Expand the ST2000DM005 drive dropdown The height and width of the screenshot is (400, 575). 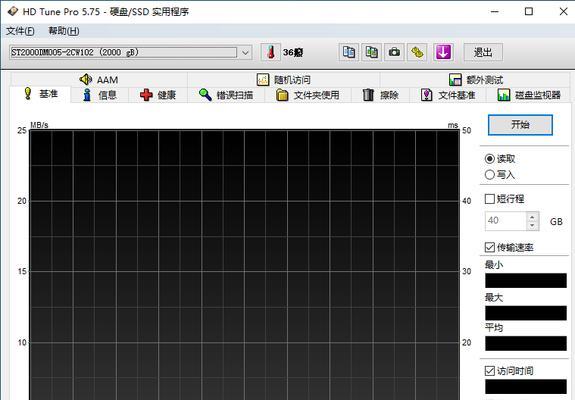(245, 53)
